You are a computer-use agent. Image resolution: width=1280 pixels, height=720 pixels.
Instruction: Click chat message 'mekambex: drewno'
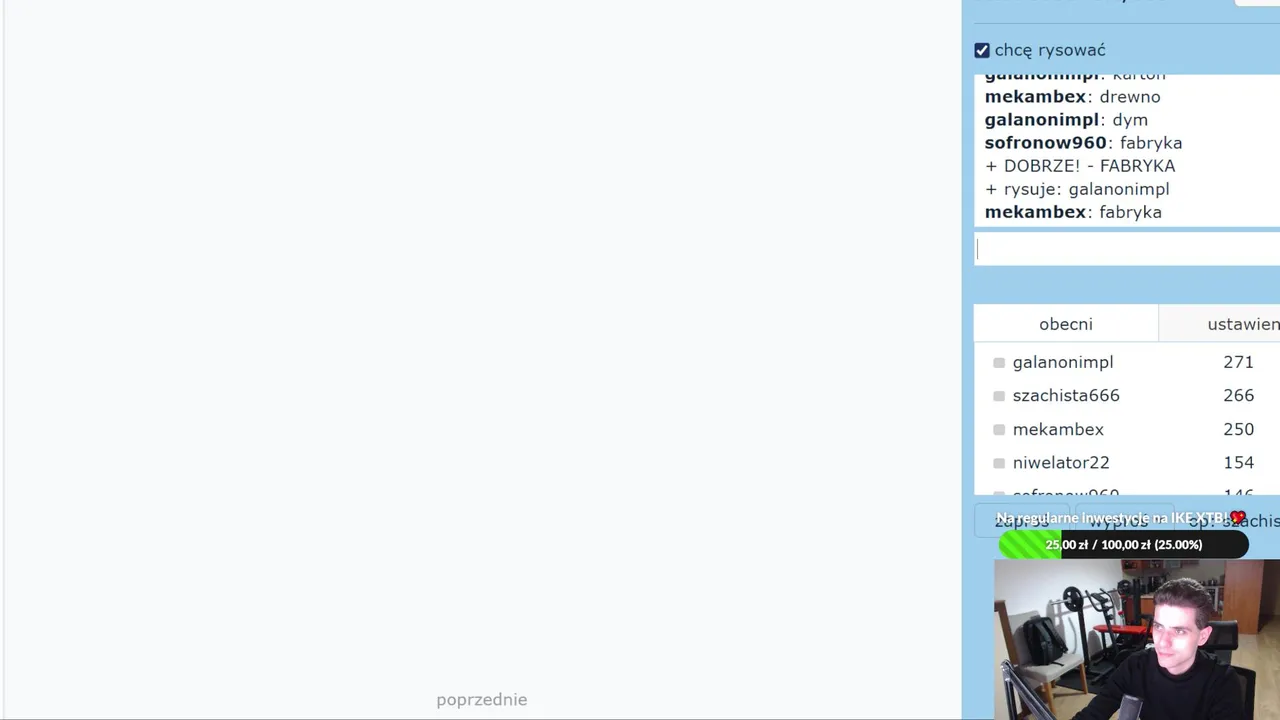pyautogui.click(x=1072, y=97)
